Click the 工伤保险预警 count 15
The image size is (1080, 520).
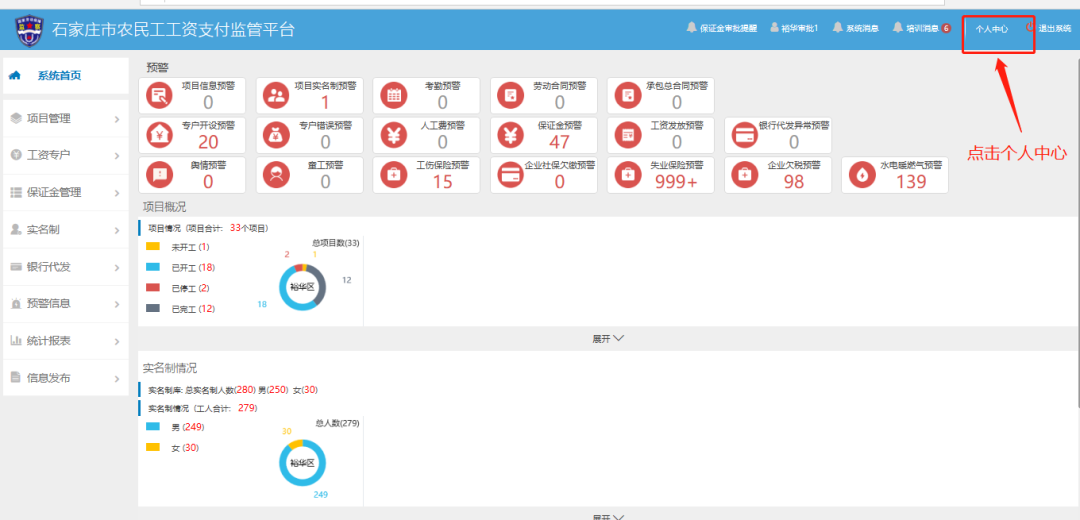[x=442, y=182]
